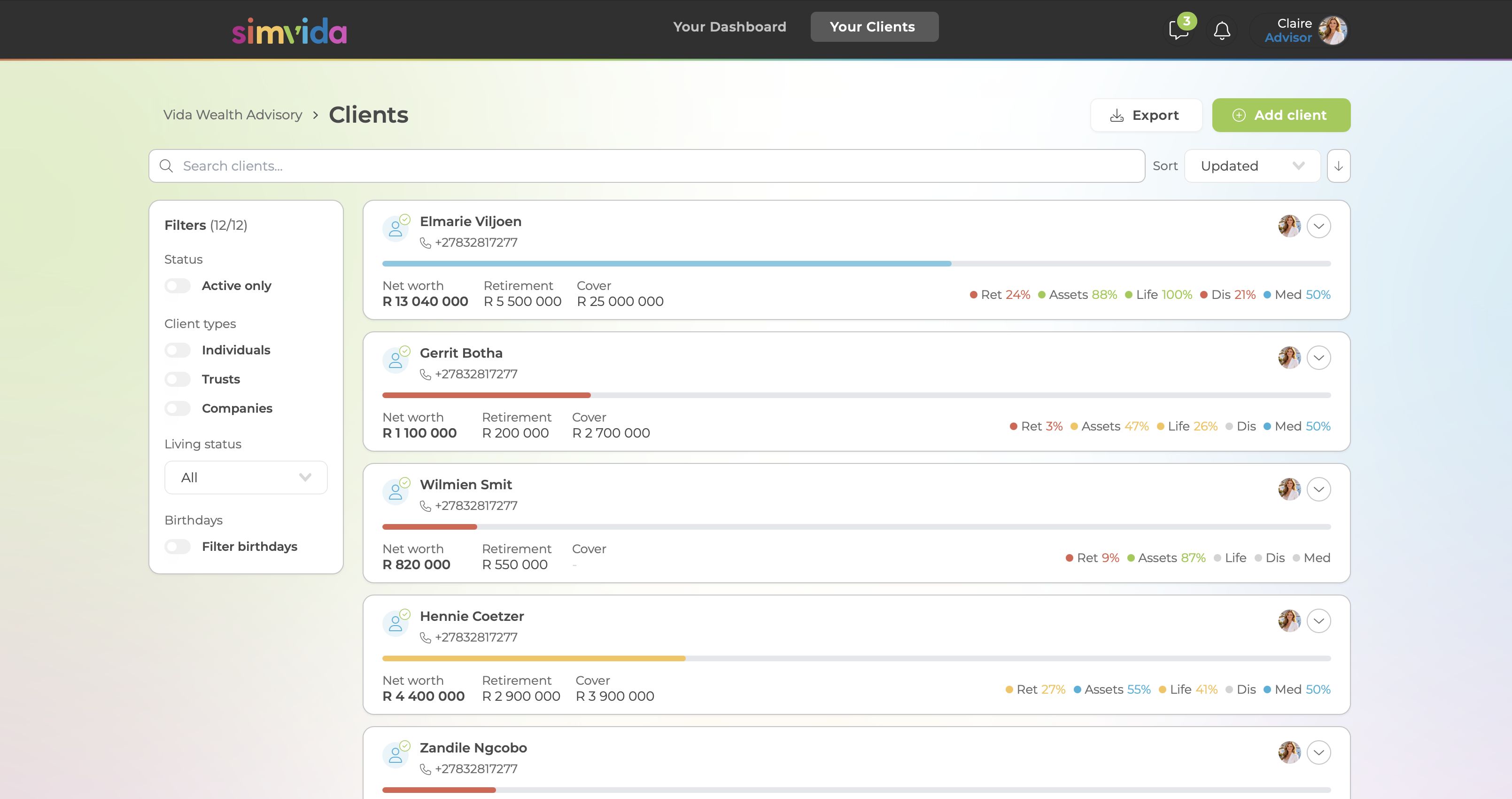Click Hennie Coetzer's retirement value R 2 900 000
This screenshot has height=799, width=1512.
(x=521, y=696)
